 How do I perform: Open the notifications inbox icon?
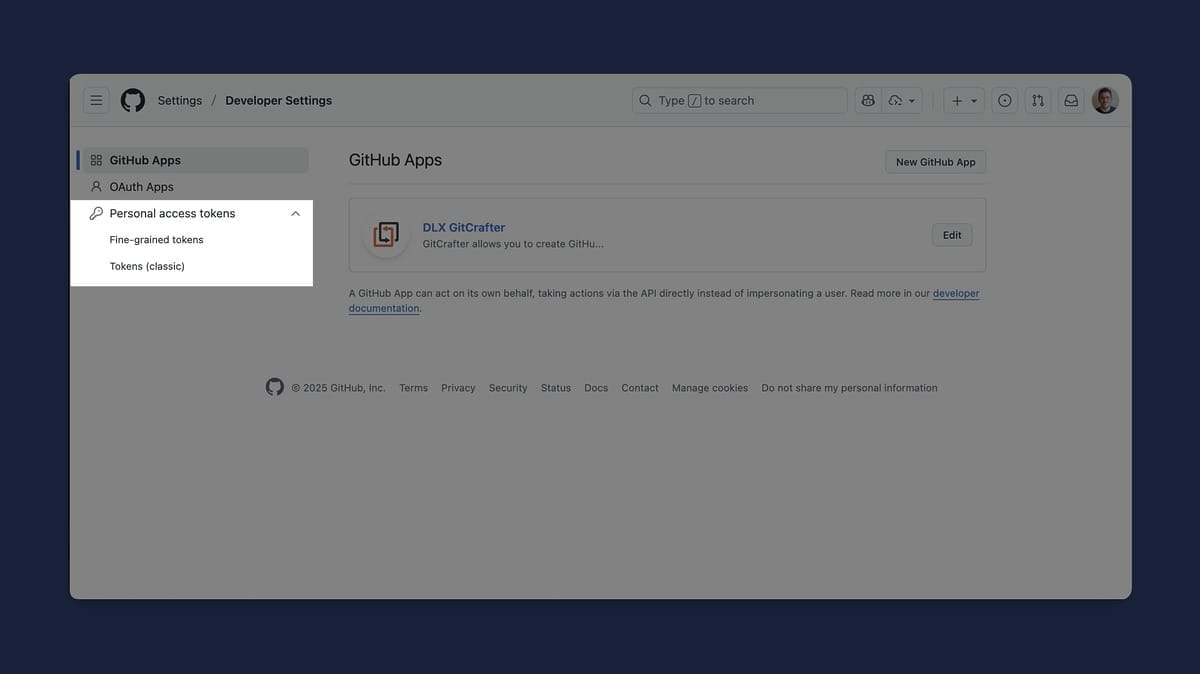(1071, 100)
